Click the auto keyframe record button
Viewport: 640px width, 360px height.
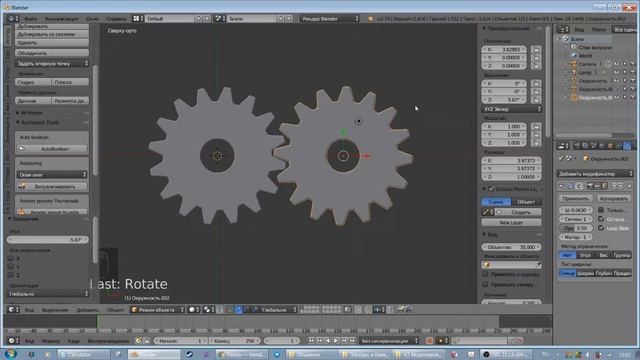[x=429, y=340]
